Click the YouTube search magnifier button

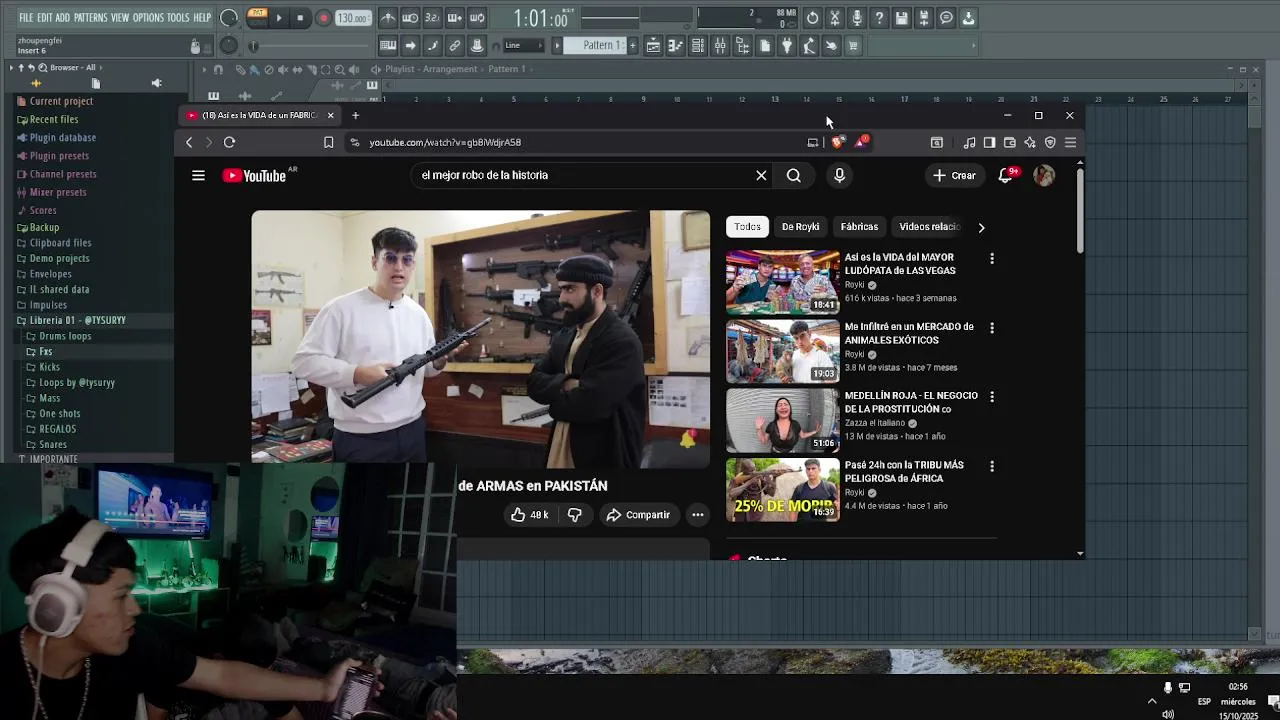(x=793, y=175)
